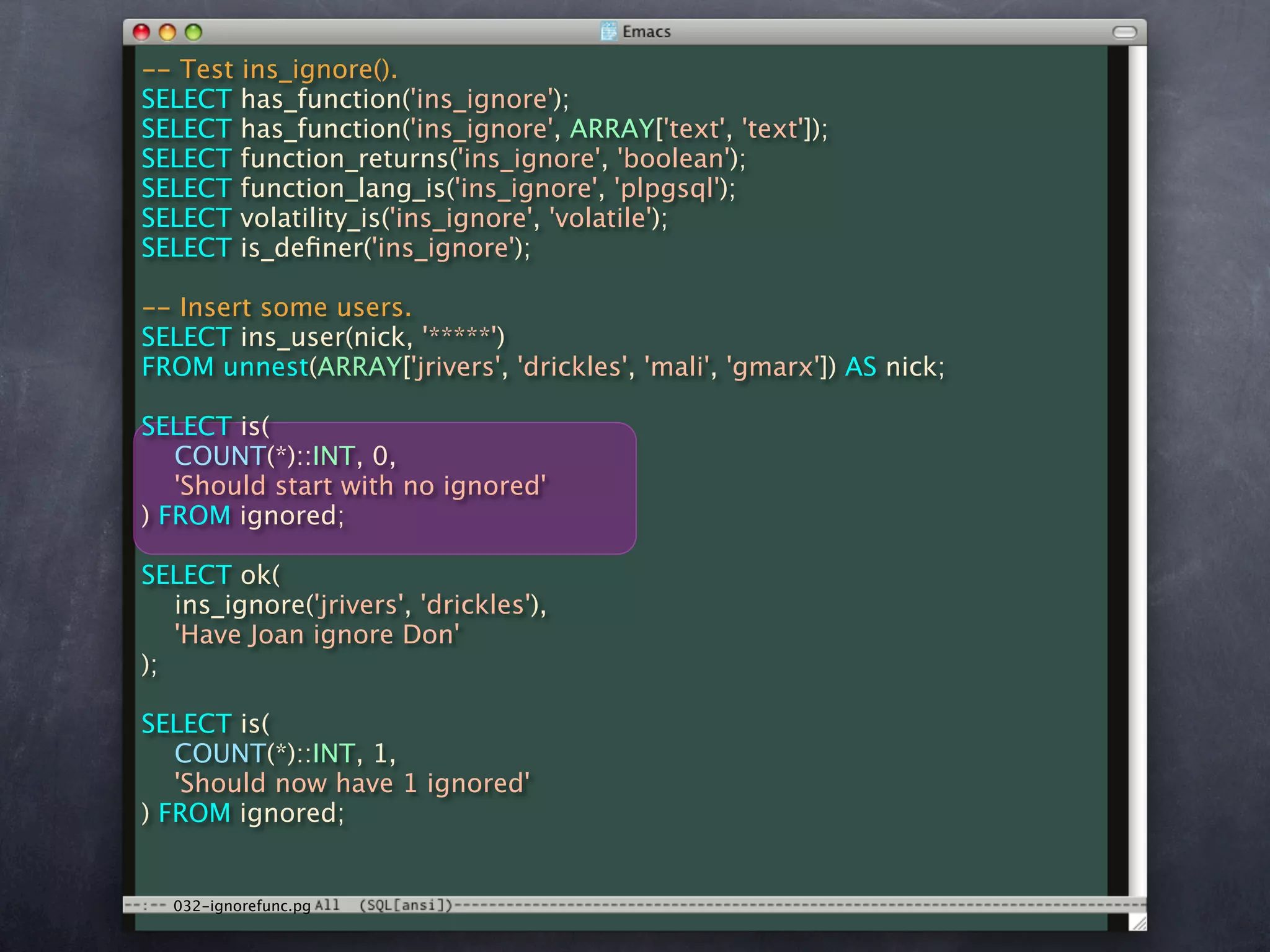
Task: Click line 'SELECT has_function('ins_ignore');'
Action: [355, 99]
